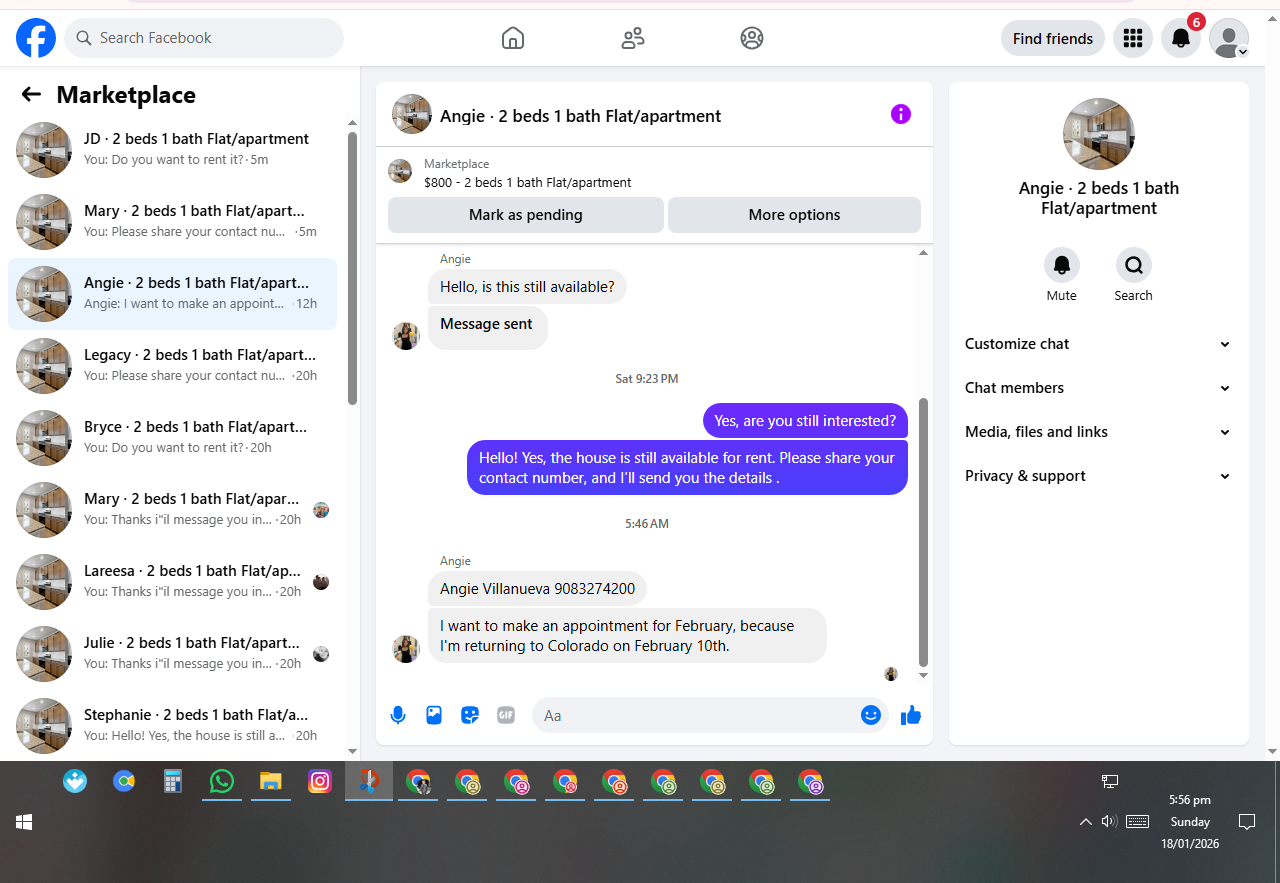The image size is (1280, 883).
Task: Click 'Yes, are you still interested?' bubble
Action: (x=805, y=421)
